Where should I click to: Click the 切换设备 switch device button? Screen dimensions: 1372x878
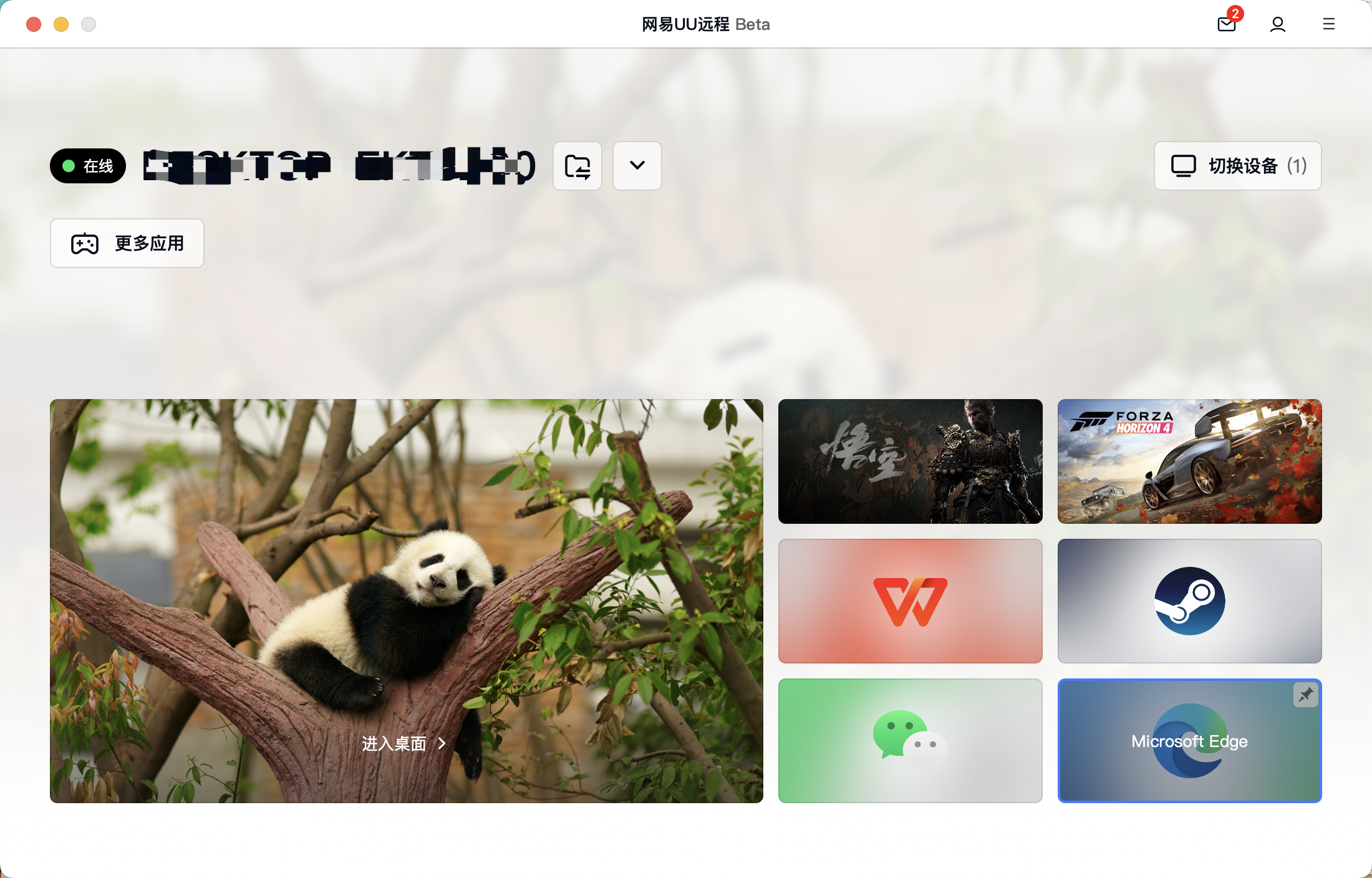coord(1238,166)
